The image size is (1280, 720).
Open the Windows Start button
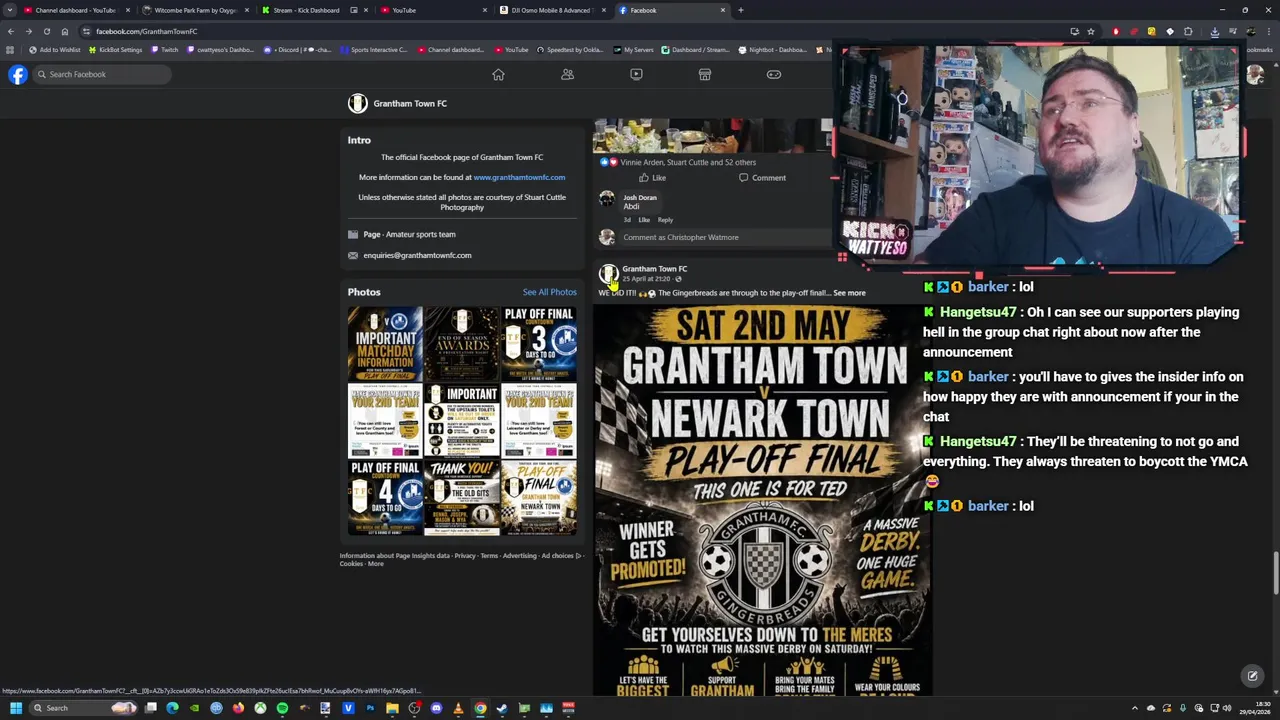[x=15, y=708]
